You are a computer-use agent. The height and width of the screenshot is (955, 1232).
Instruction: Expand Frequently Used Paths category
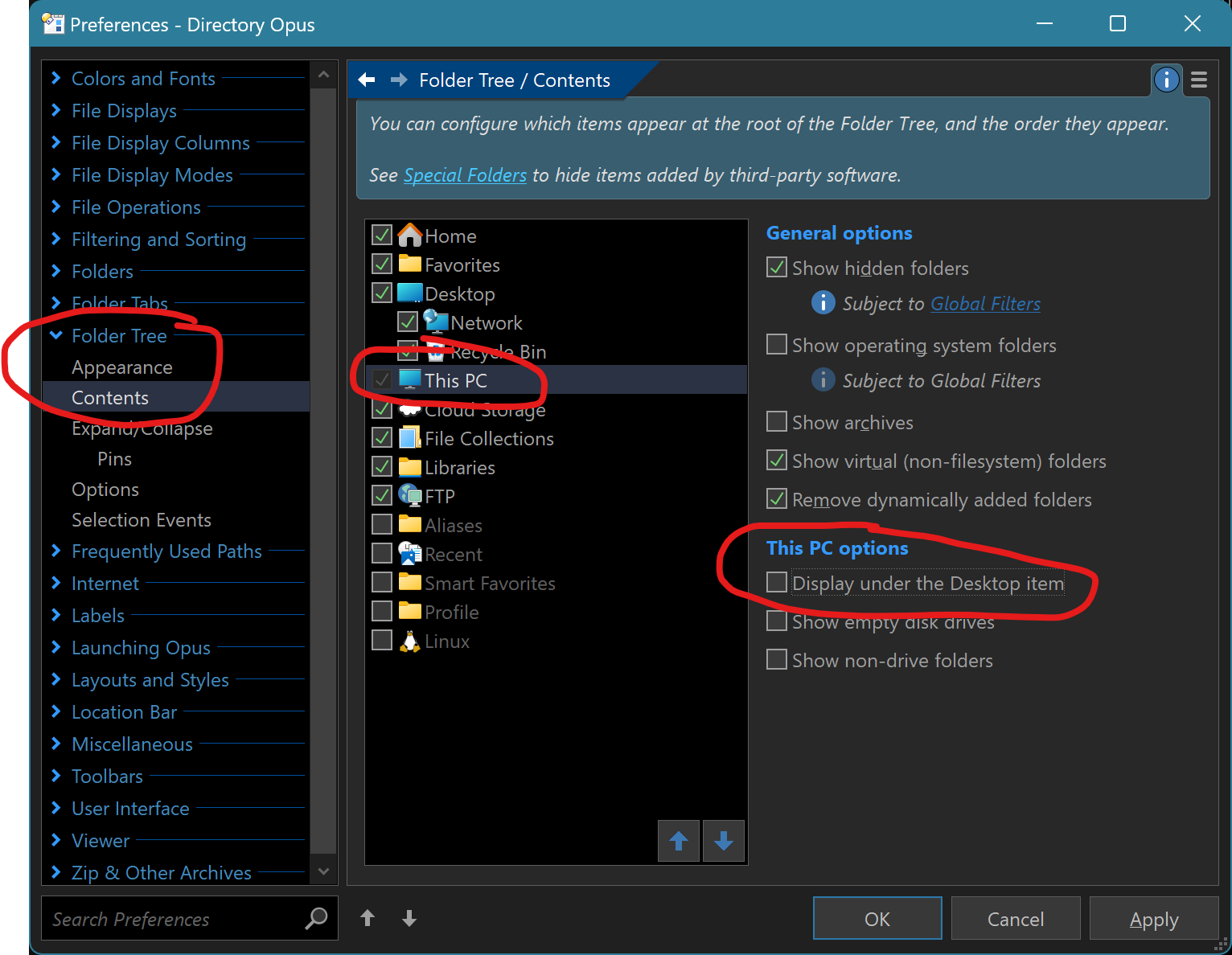[56, 551]
